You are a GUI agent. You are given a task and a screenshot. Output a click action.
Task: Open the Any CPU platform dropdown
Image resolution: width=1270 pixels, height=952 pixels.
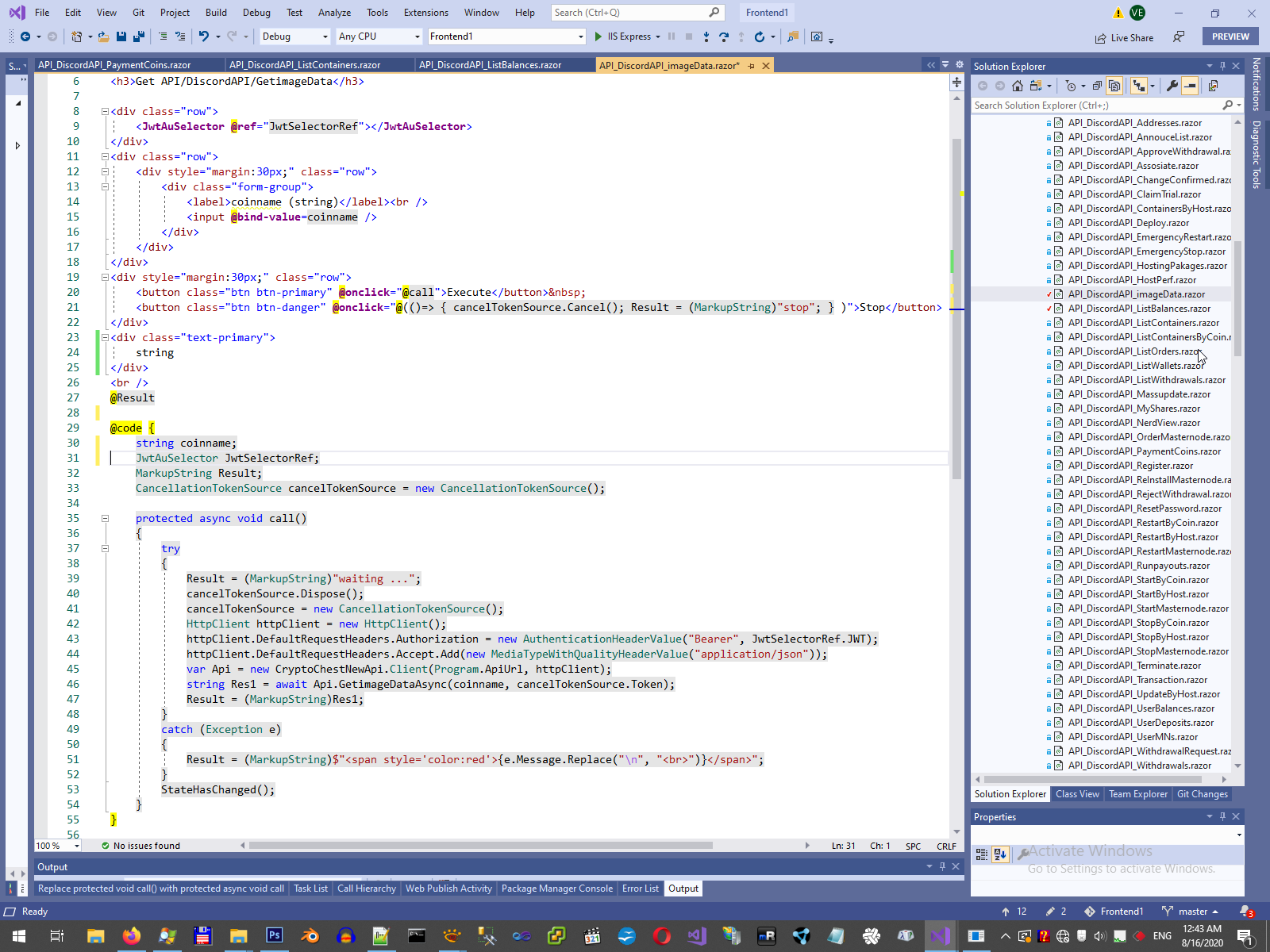pos(379,36)
